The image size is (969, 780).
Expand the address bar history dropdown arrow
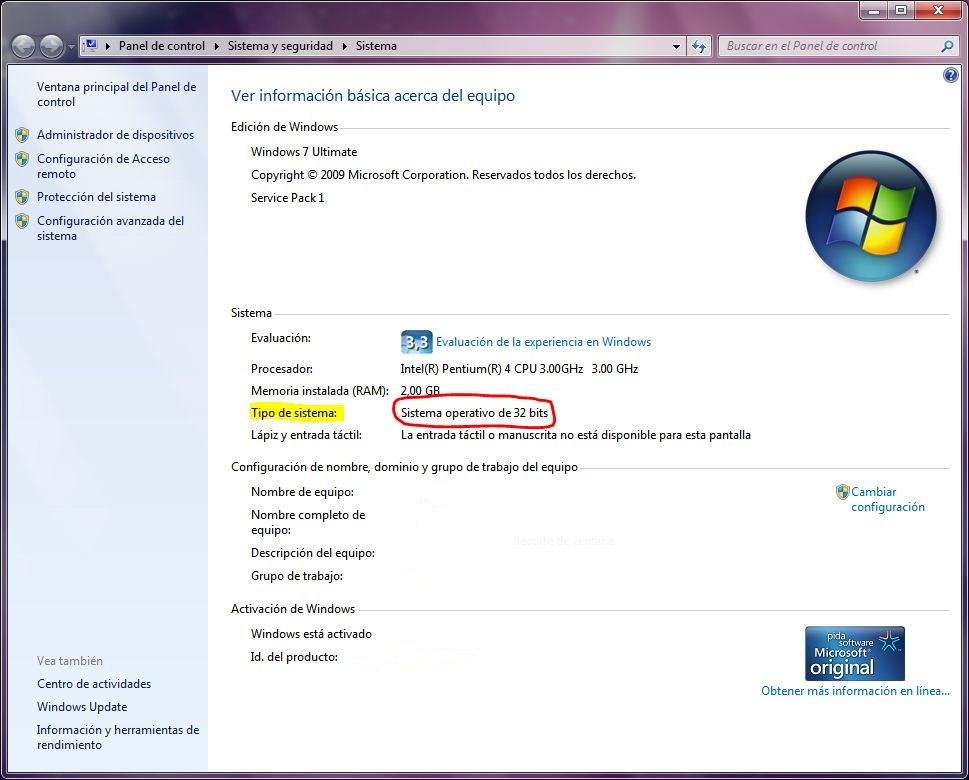point(677,46)
